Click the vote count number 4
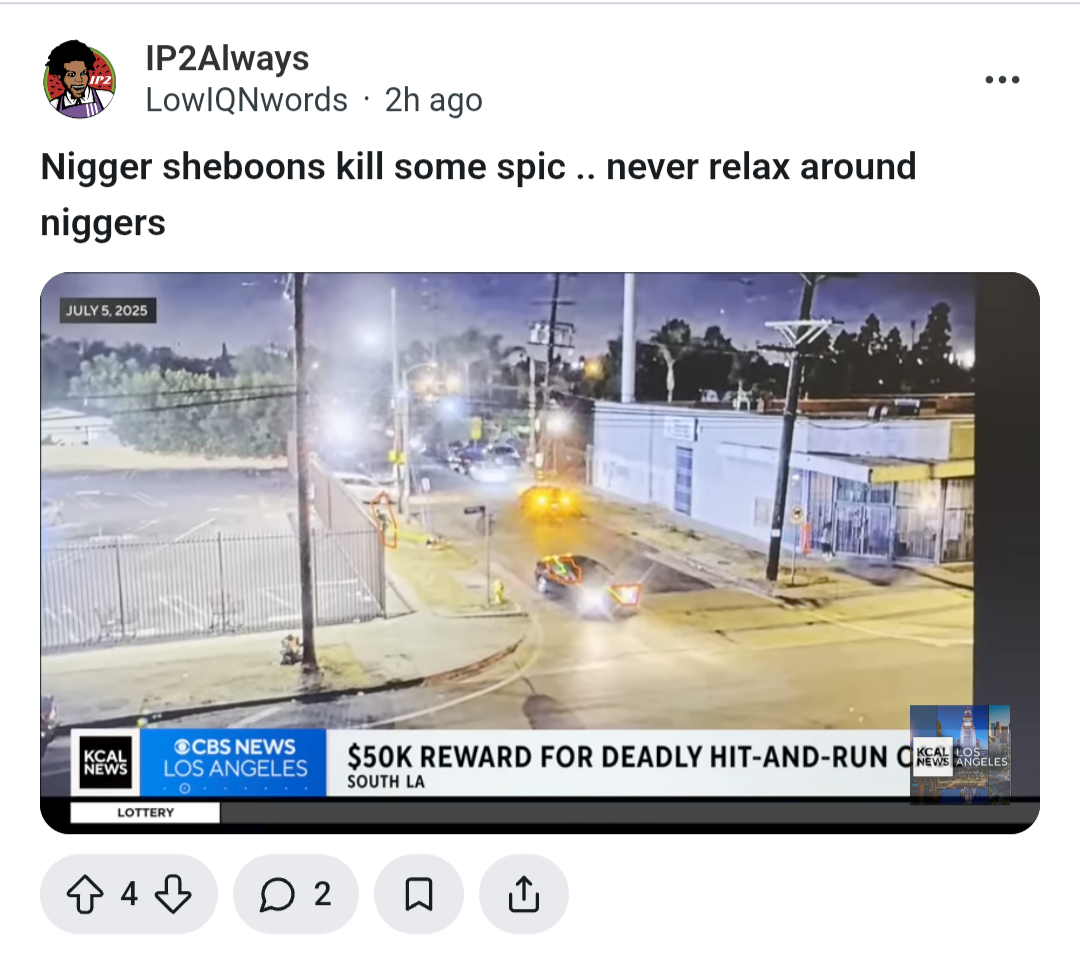Screen dimensions: 1080x974 (129, 894)
